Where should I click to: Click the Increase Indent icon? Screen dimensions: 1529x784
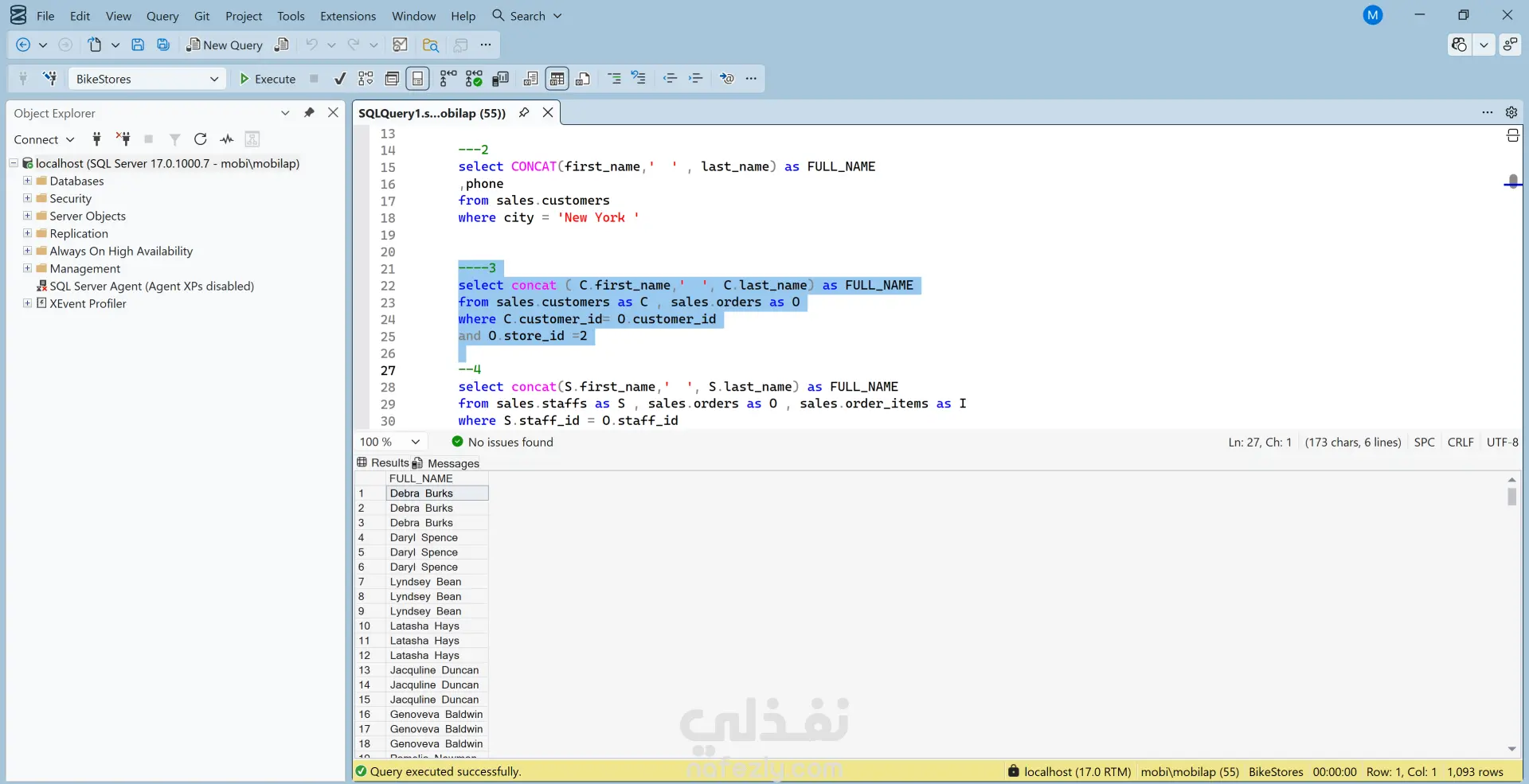click(695, 78)
